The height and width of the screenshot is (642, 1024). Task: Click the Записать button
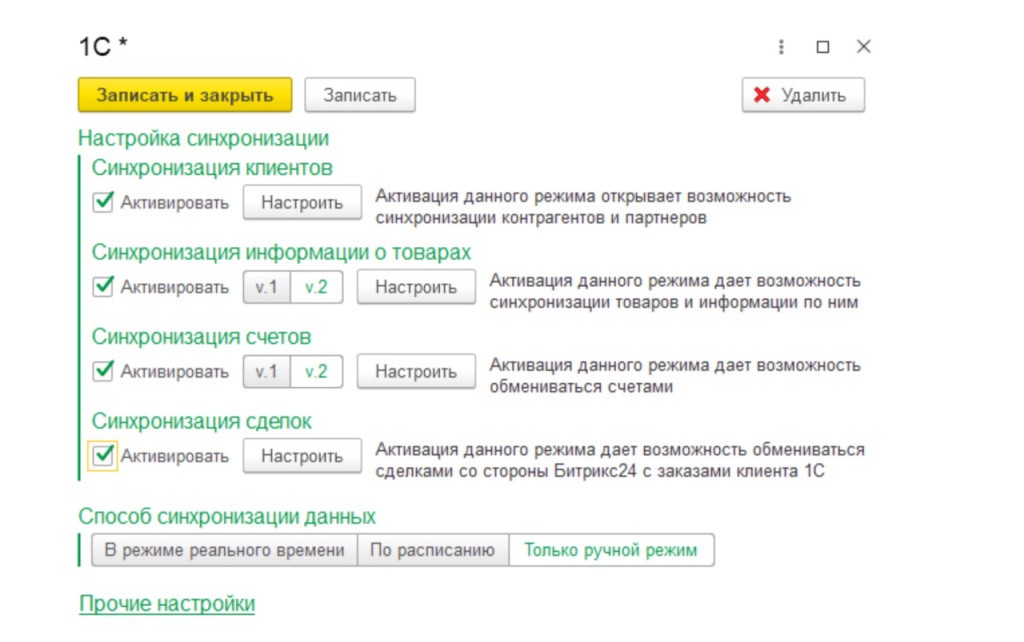[x=359, y=95]
